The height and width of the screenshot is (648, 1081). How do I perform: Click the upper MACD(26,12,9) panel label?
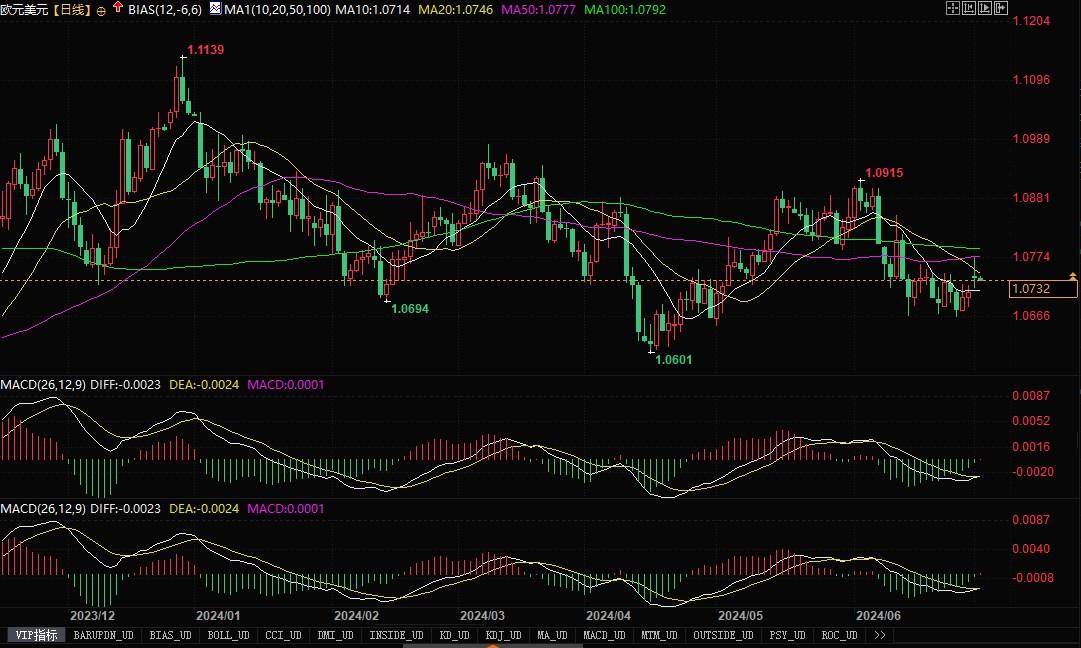click(44, 385)
